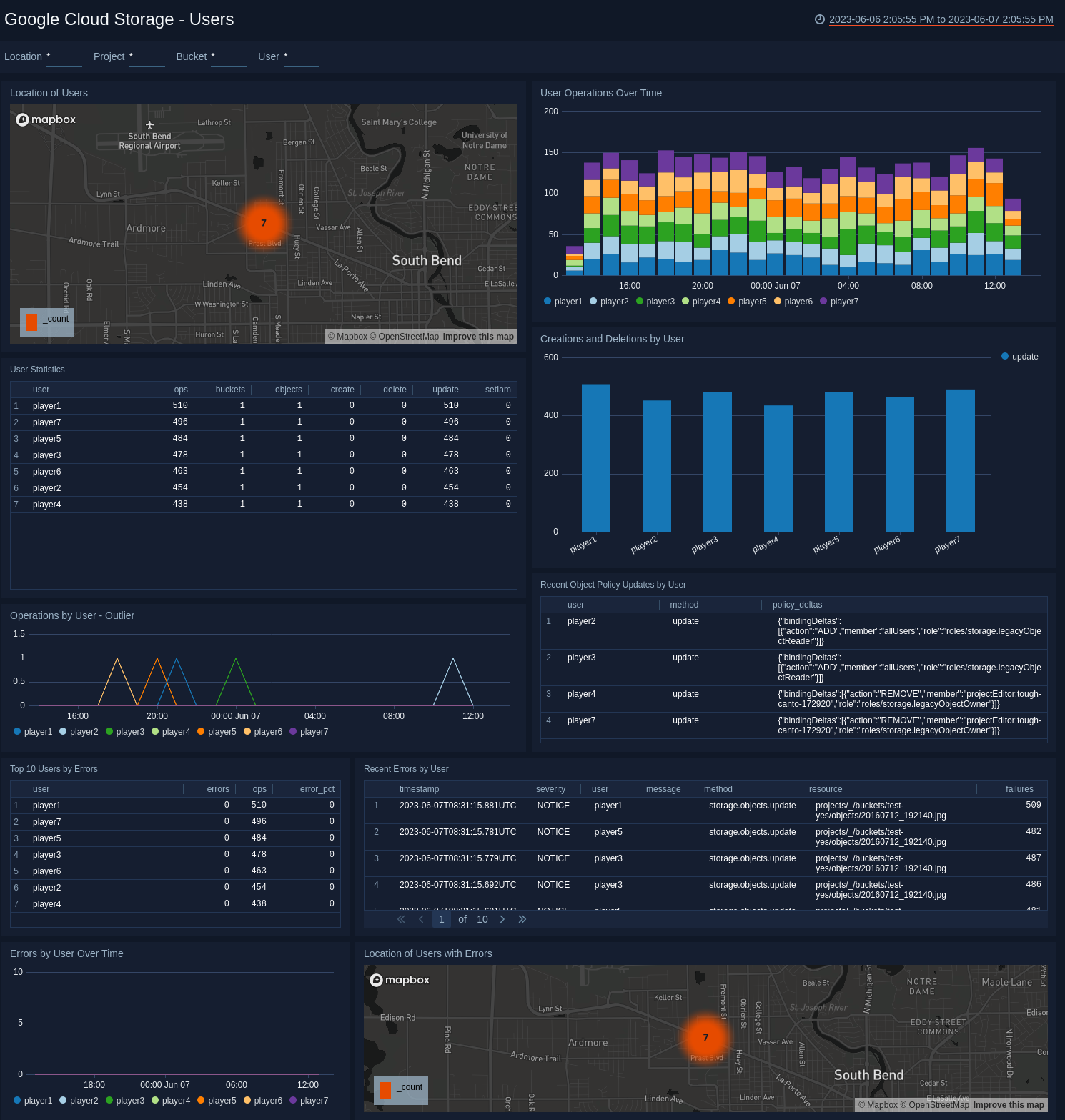Sort policy updates by the policy_deltas column

tap(797, 605)
